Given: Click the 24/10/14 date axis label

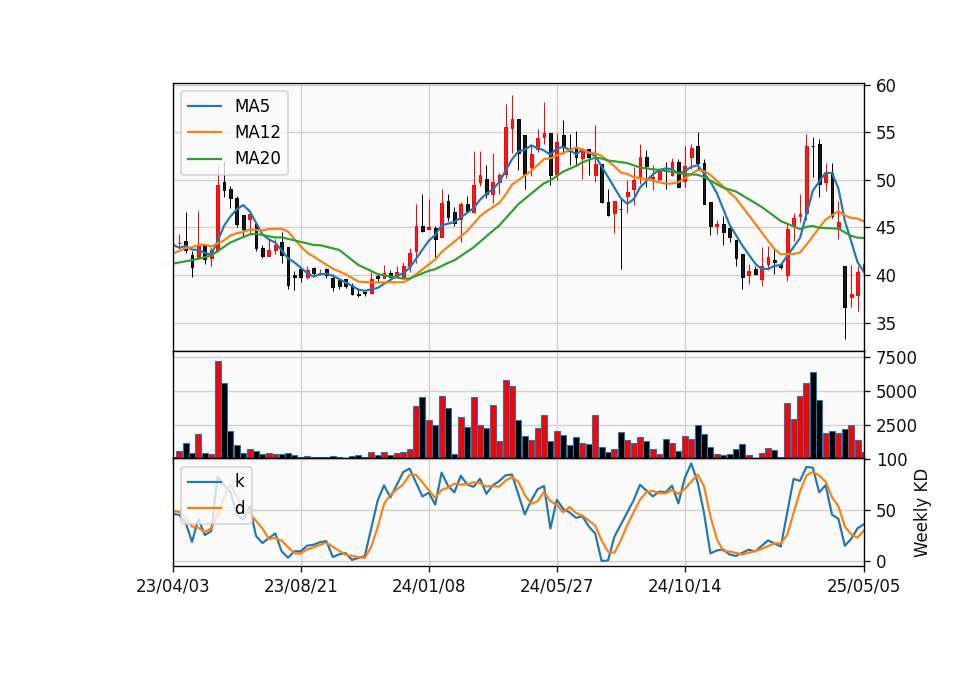Looking at the screenshot, I should click(684, 586).
